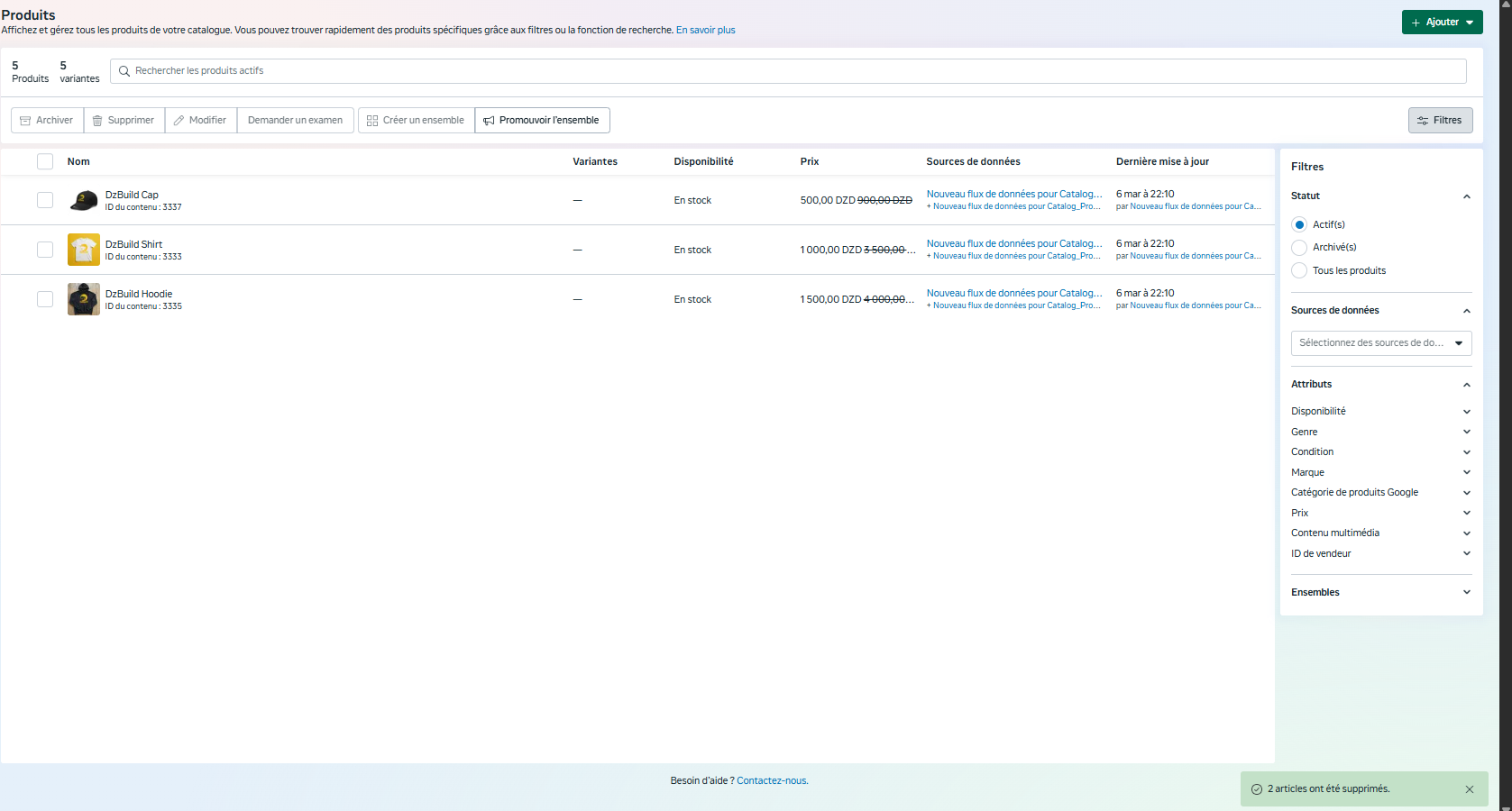Image resolution: width=1512 pixels, height=811 pixels.
Task: Click the search magnifier icon
Action: click(124, 71)
